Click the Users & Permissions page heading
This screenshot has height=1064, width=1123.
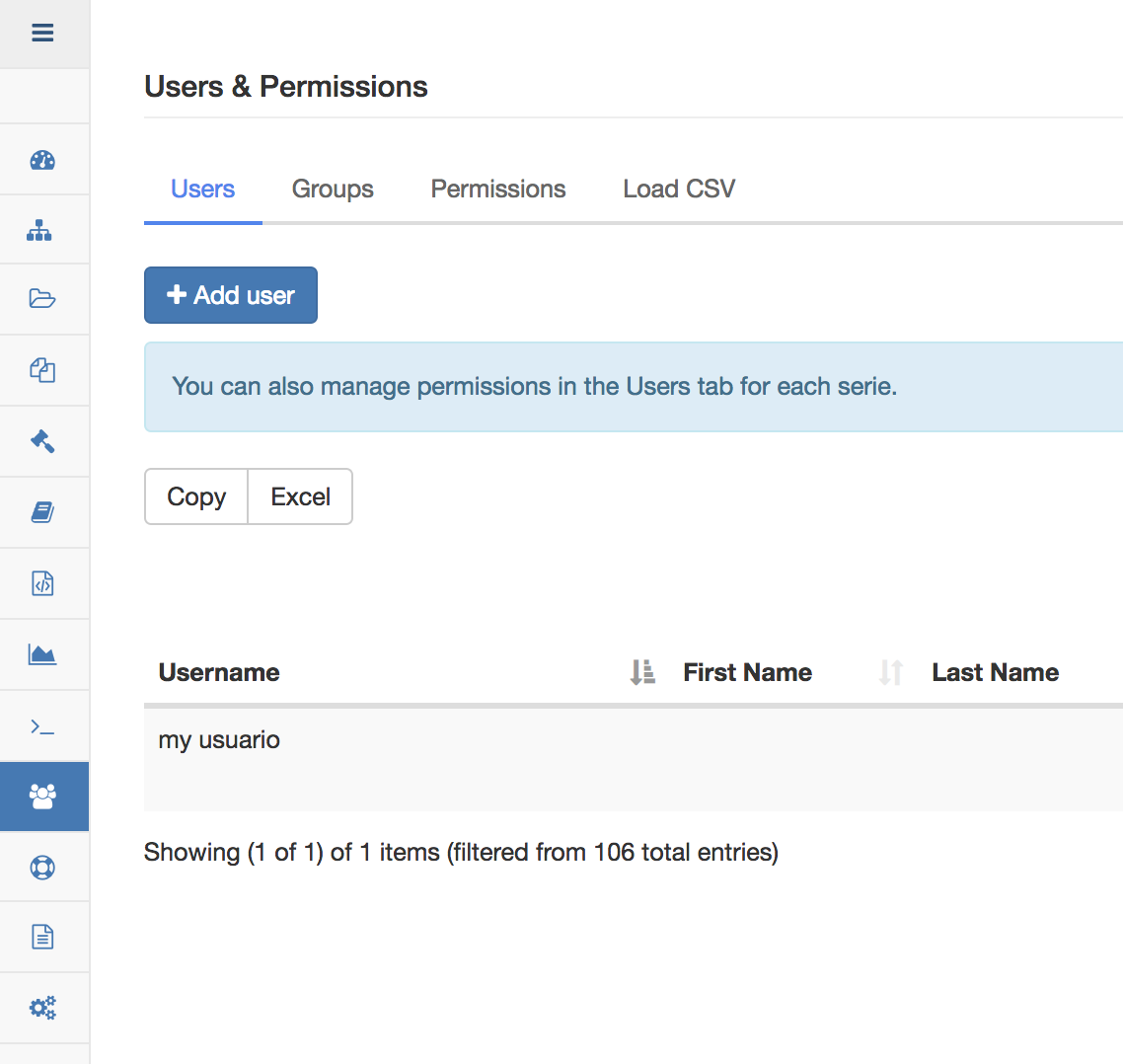point(286,87)
